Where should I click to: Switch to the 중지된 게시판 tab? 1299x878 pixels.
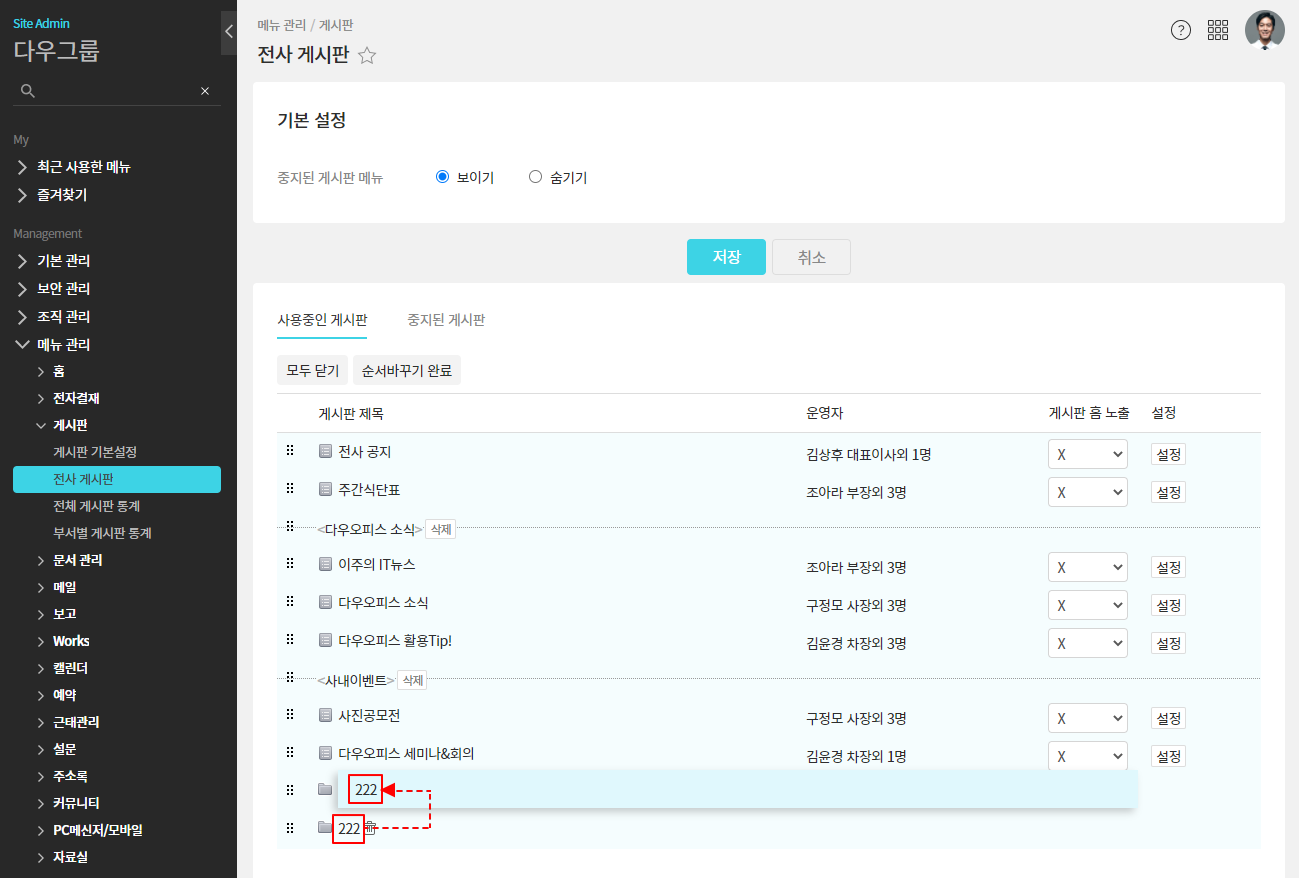[446, 320]
